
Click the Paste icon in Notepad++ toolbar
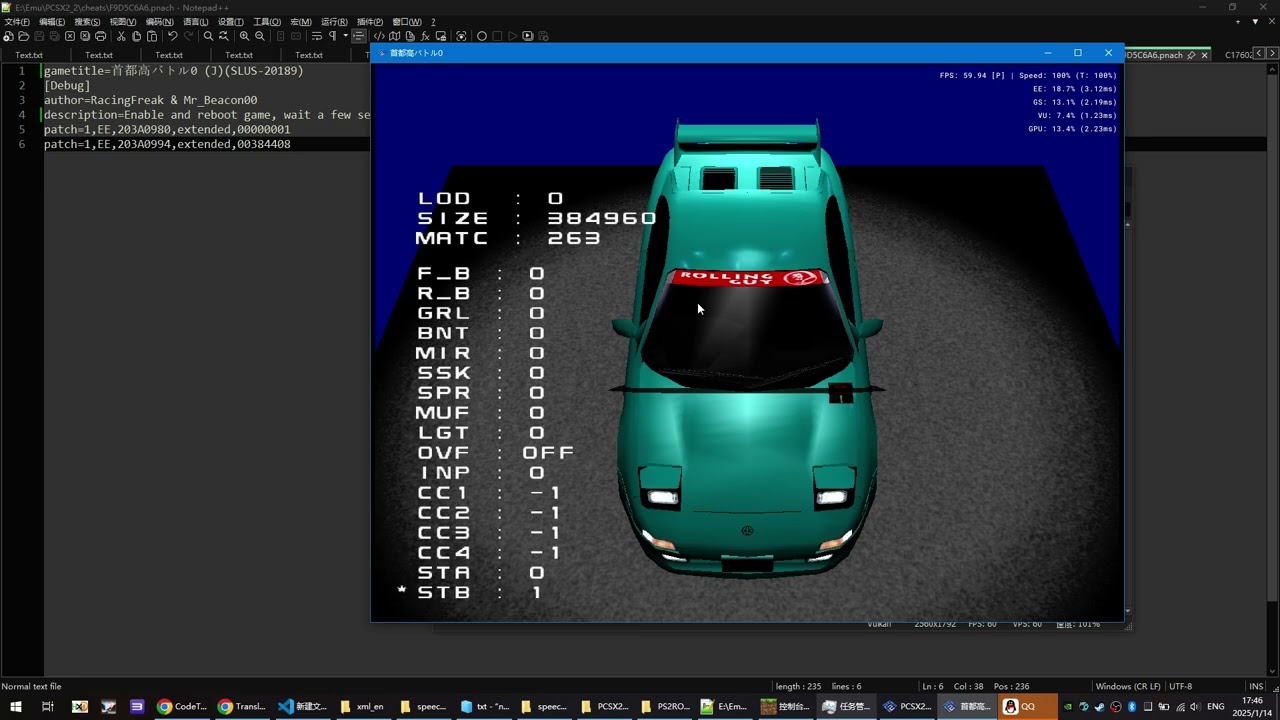tap(152, 36)
